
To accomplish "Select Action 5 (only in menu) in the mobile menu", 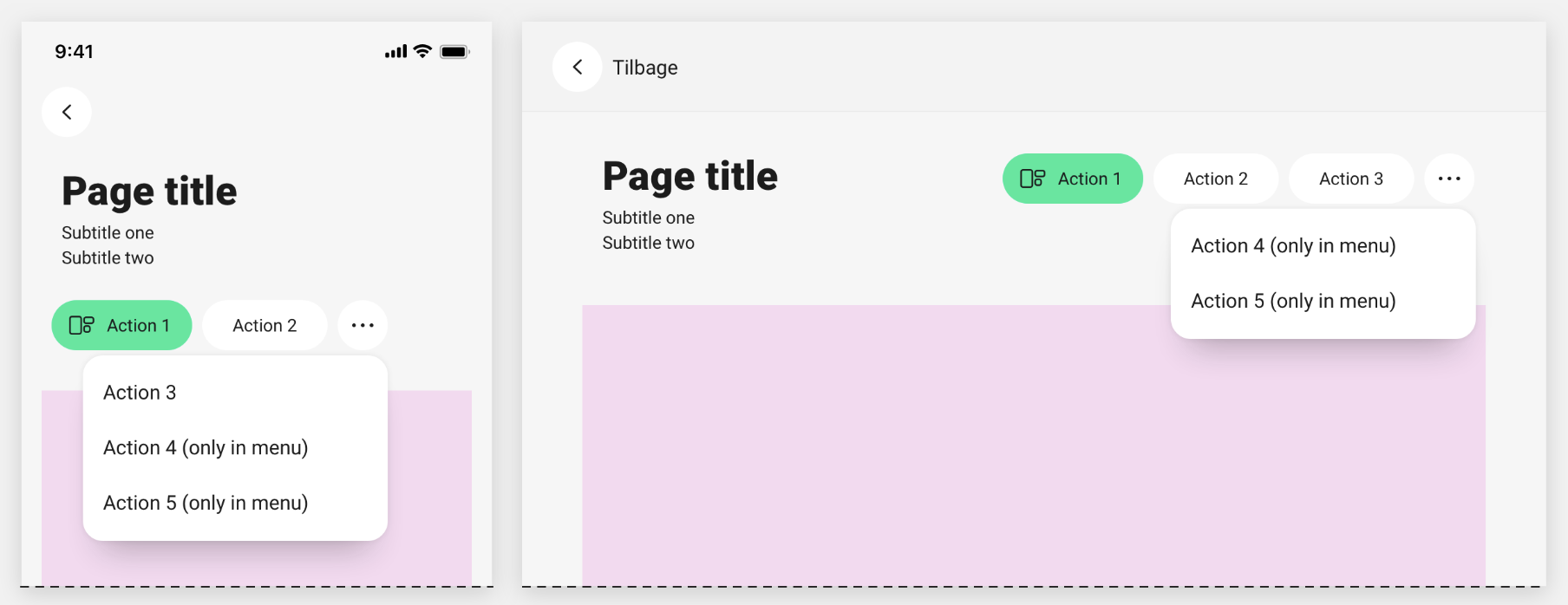I will [206, 503].
